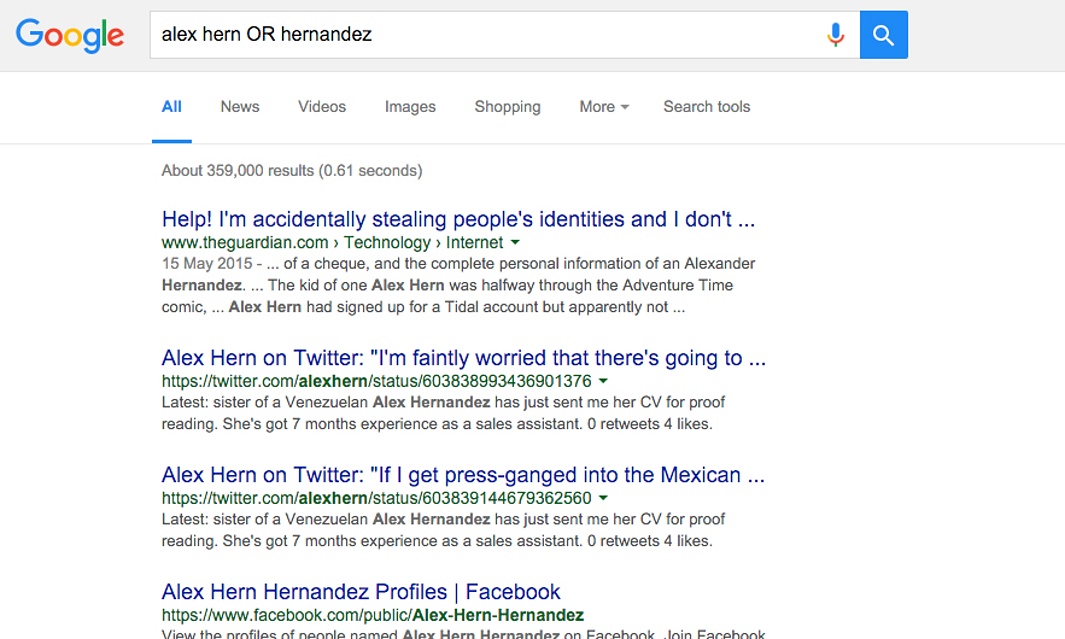1065x639 pixels.
Task: Expand the Guardian result URL dropdown arrow
Action: [516, 242]
